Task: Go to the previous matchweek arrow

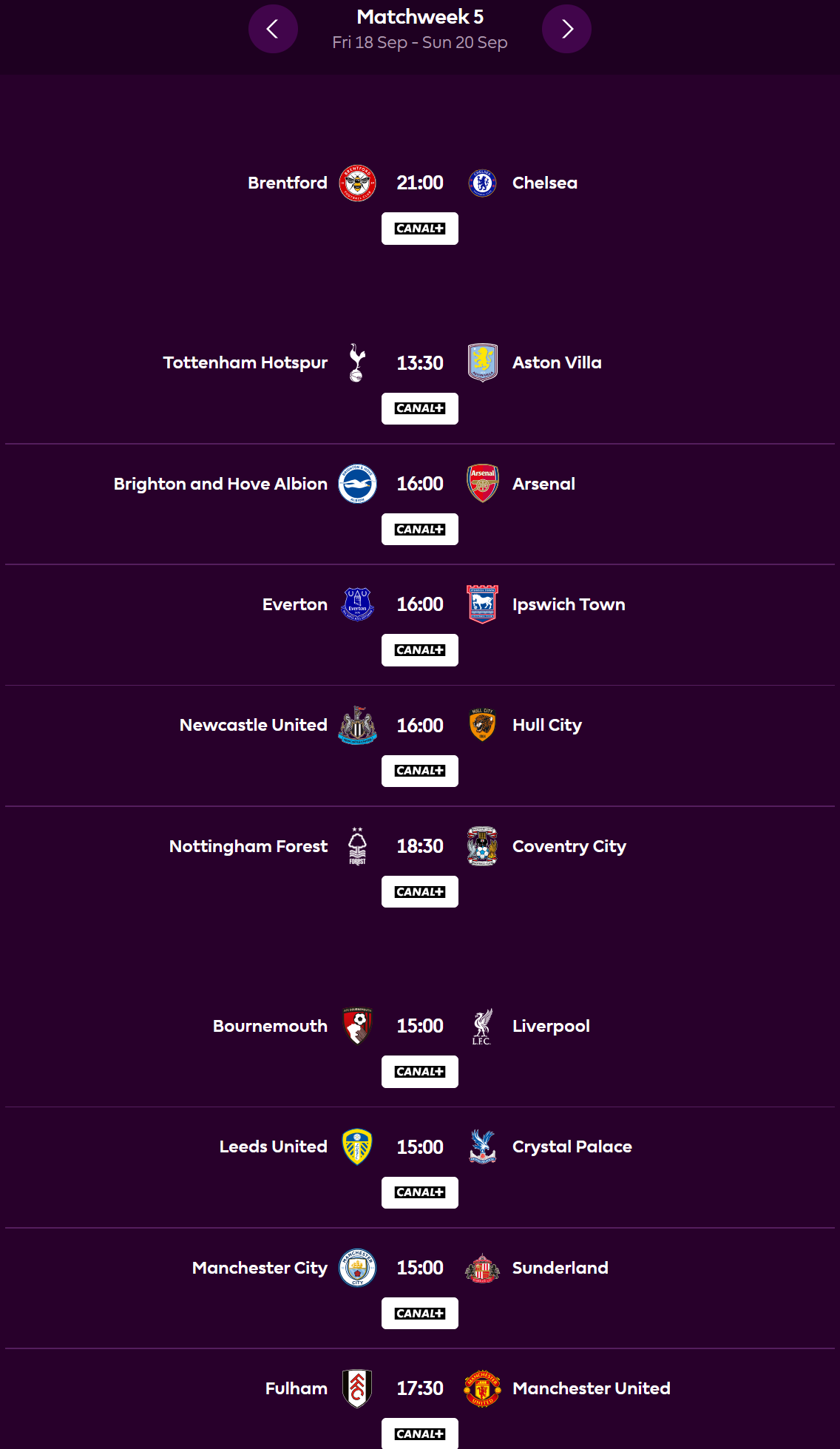Action: pyautogui.click(x=273, y=29)
